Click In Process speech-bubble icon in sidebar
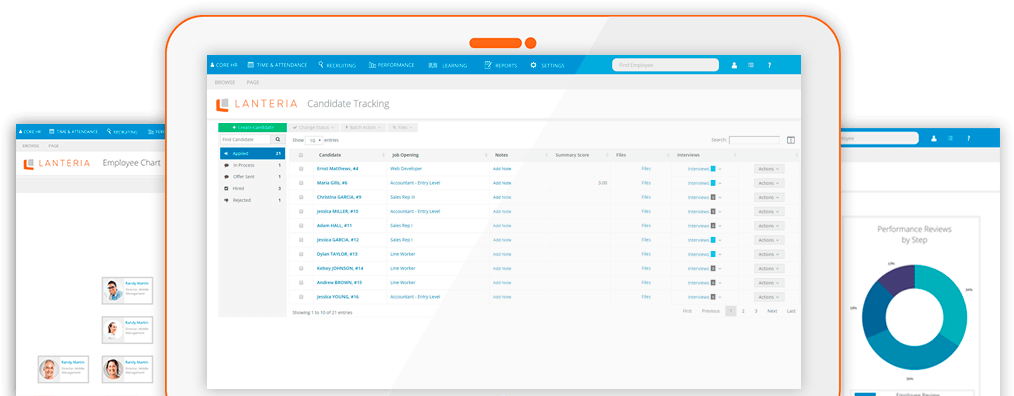Image resolution: width=1014 pixels, height=396 pixels. 226,166
